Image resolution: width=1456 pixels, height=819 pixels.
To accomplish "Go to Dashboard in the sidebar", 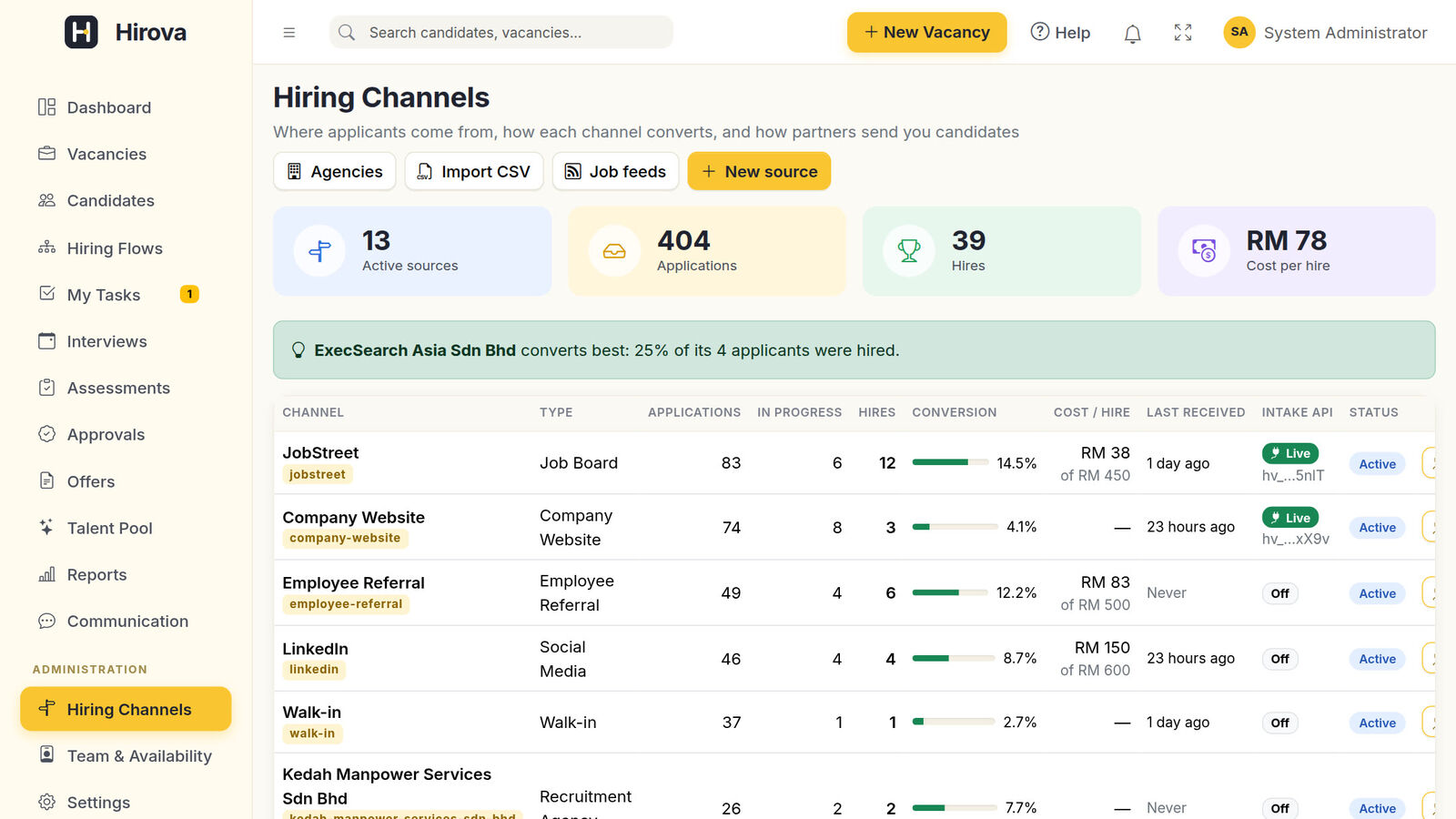I will click(126, 107).
